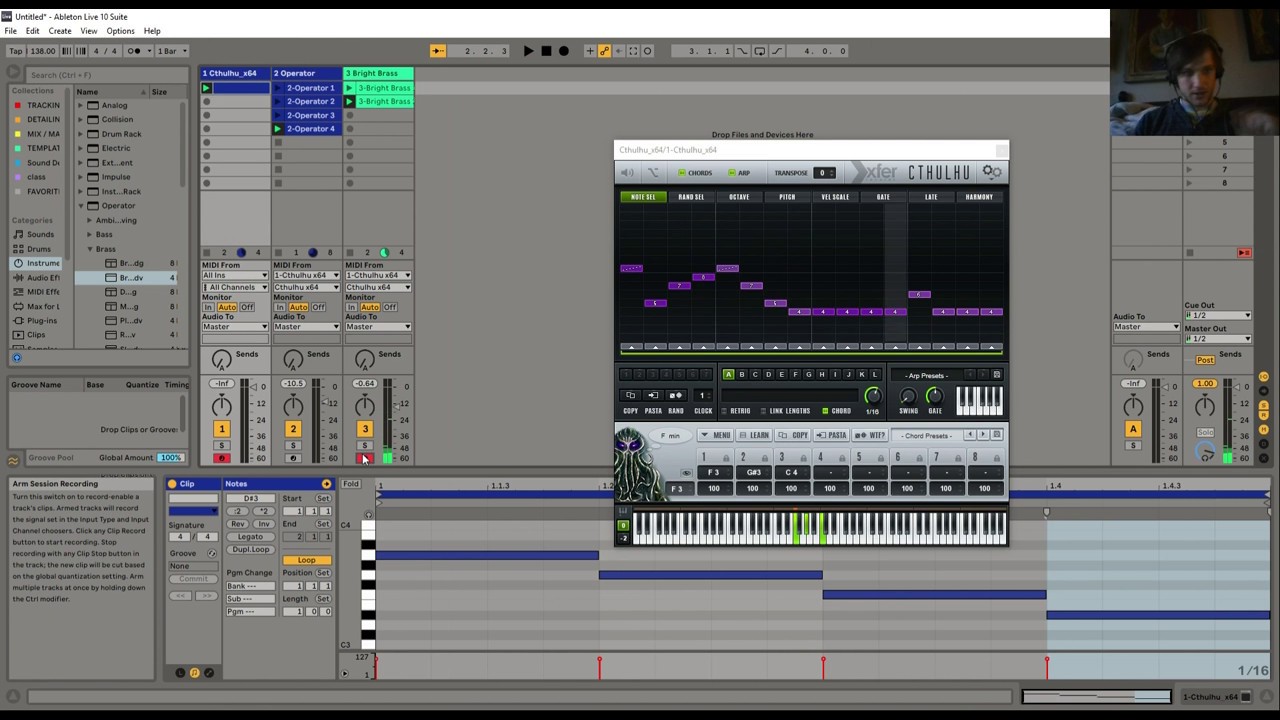Solo track 2 Operator

click(293, 446)
